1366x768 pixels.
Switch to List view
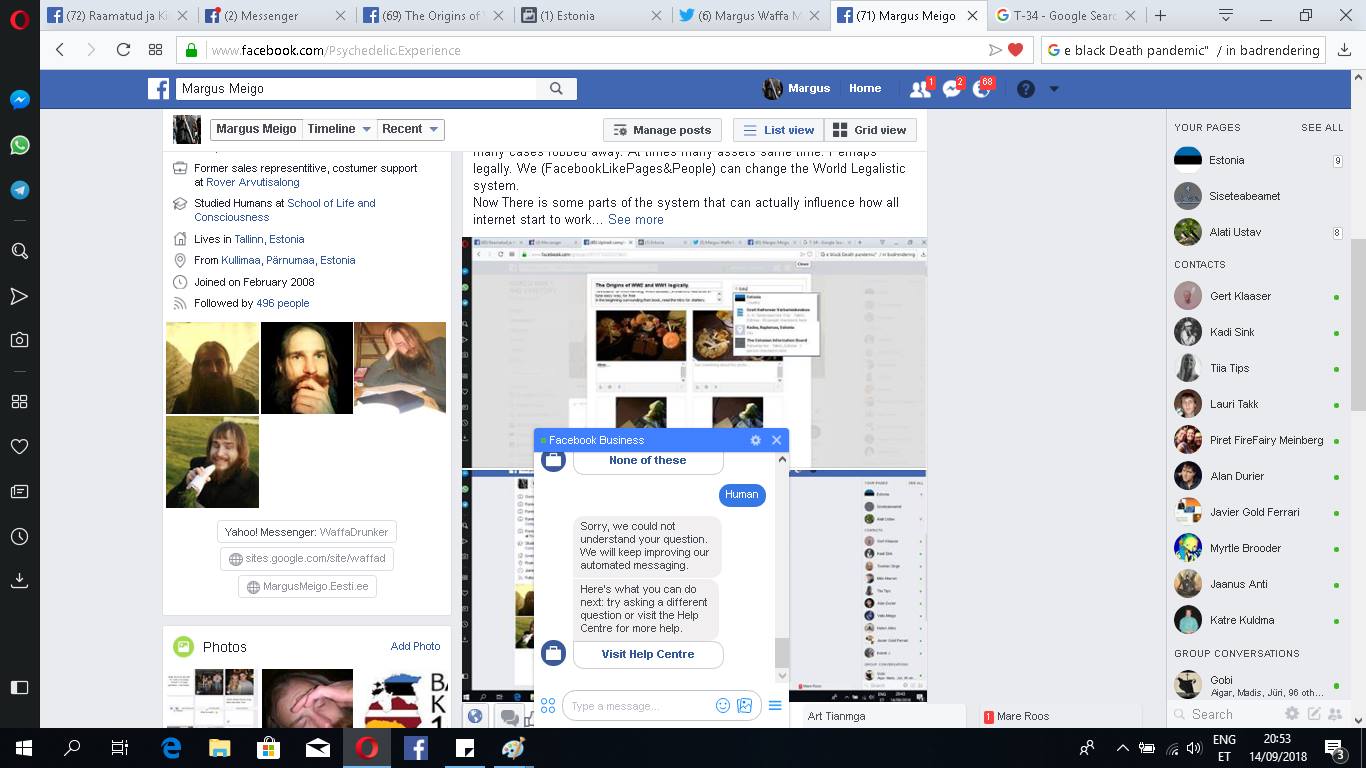click(x=779, y=130)
